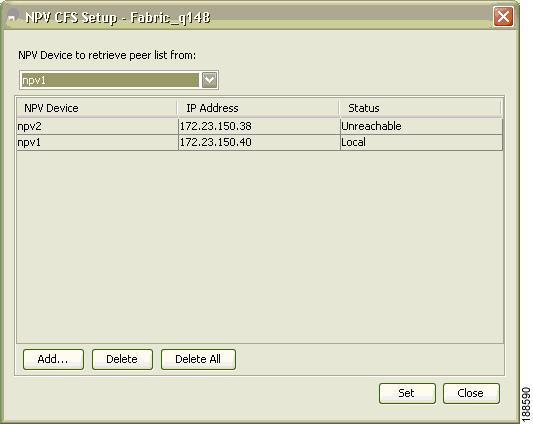Click the Delete button
Image resolution: width=533 pixels, height=424 pixels.
[122, 359]
